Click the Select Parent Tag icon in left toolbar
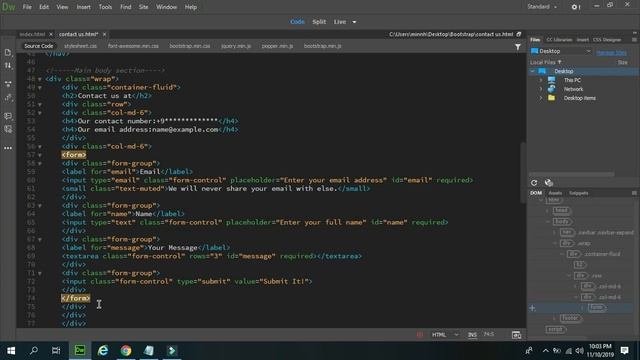This screenshot has width=640, height=360. click(x=8, y=98)
